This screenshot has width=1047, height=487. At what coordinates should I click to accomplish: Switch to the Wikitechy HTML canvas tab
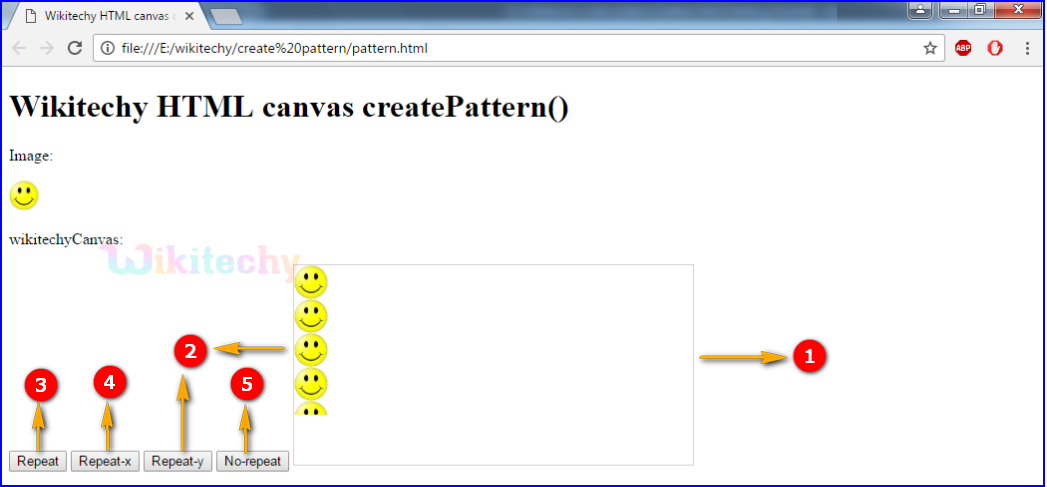[100, 16]
